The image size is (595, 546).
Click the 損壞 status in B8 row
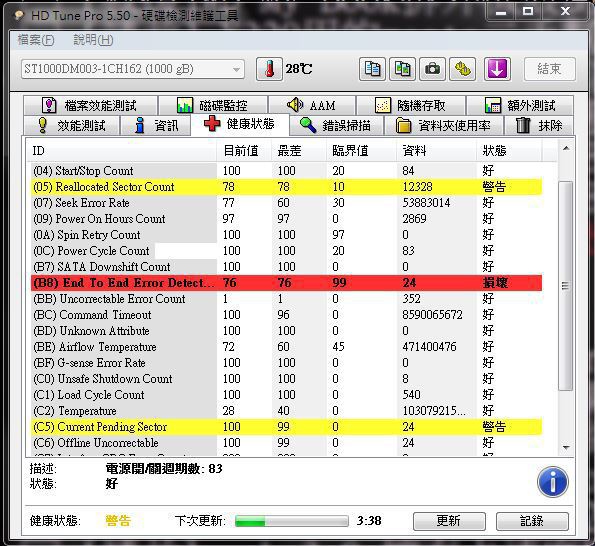(x=495, y=283)
